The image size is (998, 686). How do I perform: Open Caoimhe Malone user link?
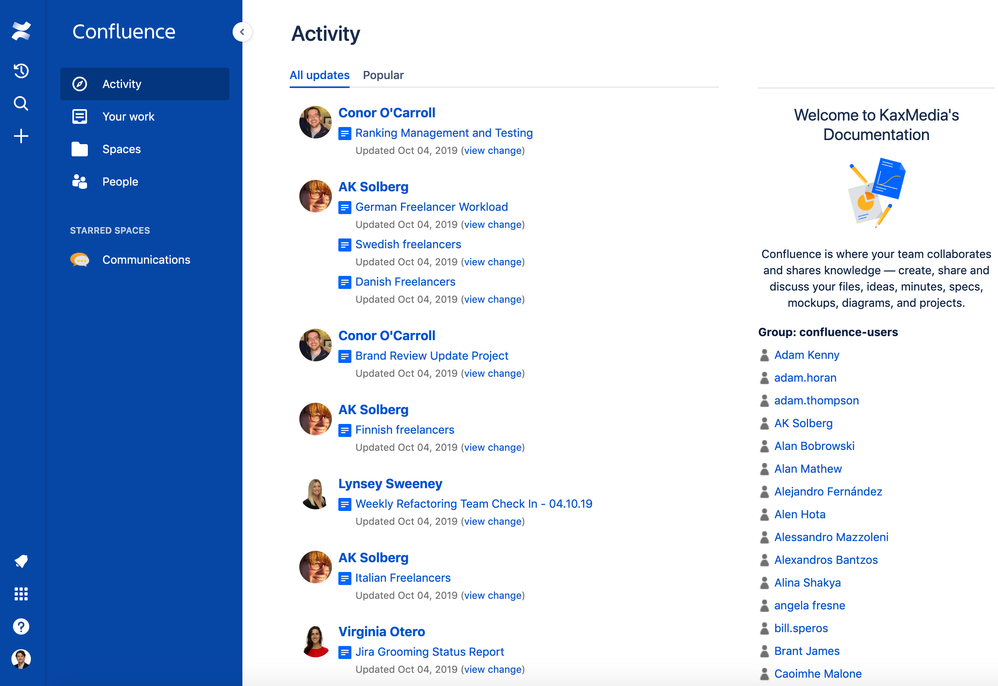[818, 674]
